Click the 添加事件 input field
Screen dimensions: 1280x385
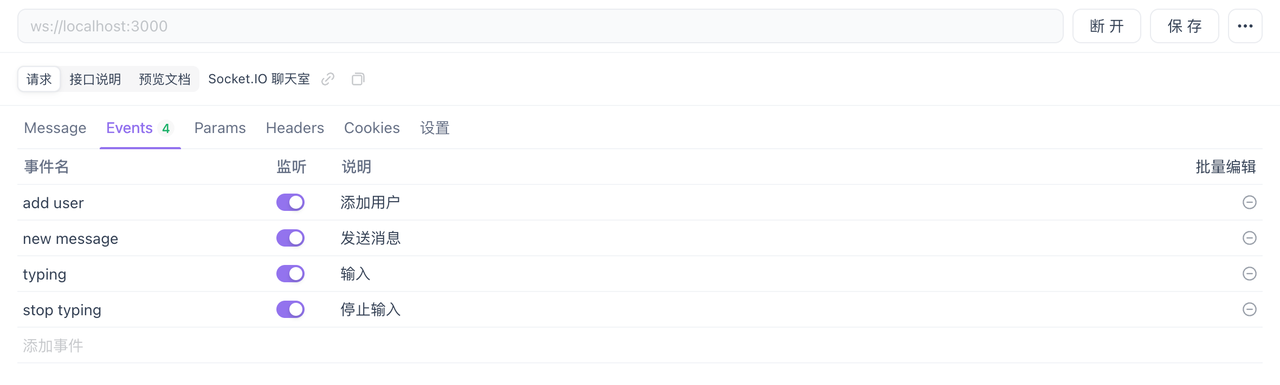pos(640,346)
